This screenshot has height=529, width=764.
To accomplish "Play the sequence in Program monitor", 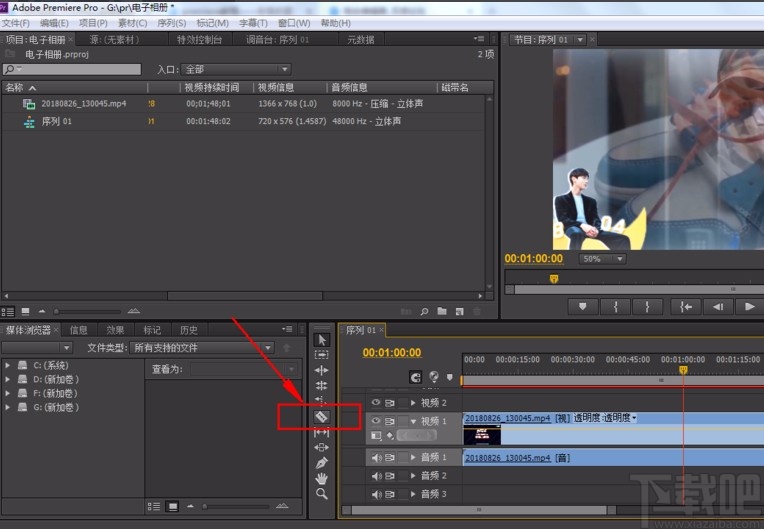I will (x=749, y=306).
